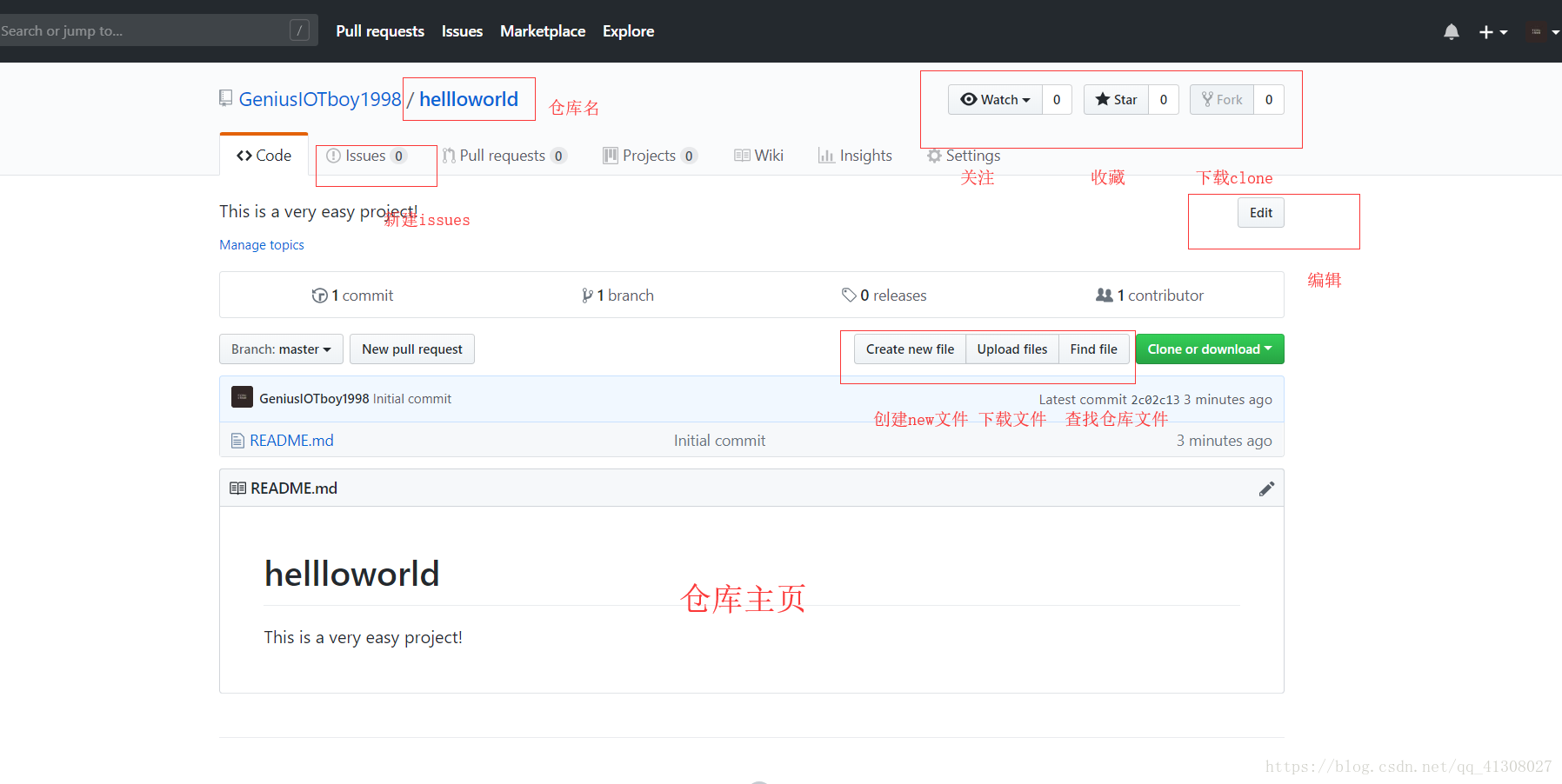Open Marketplace in top navigation
The image size is (1562, 784).
543,31
